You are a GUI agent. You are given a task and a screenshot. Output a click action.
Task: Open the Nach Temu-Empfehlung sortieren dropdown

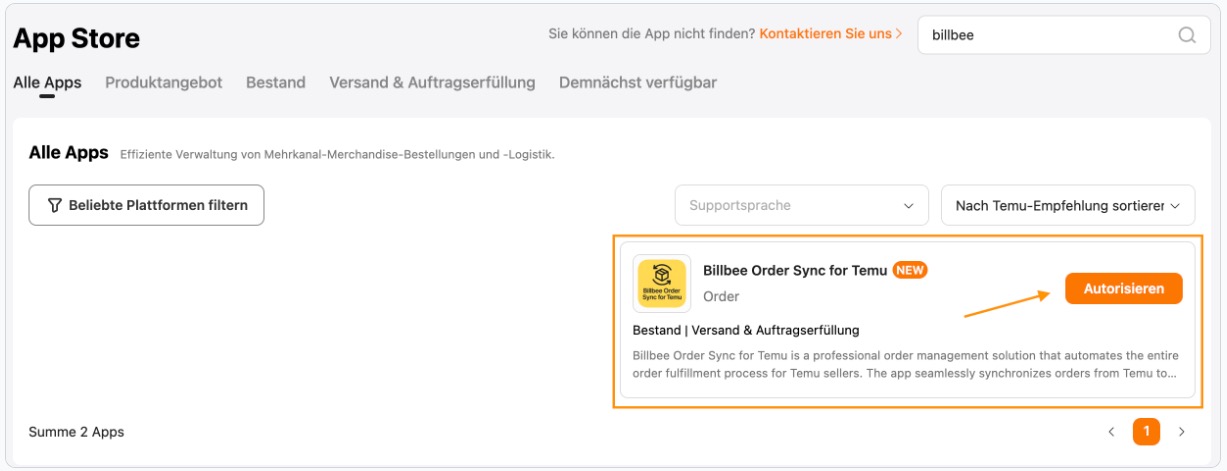1068,205
